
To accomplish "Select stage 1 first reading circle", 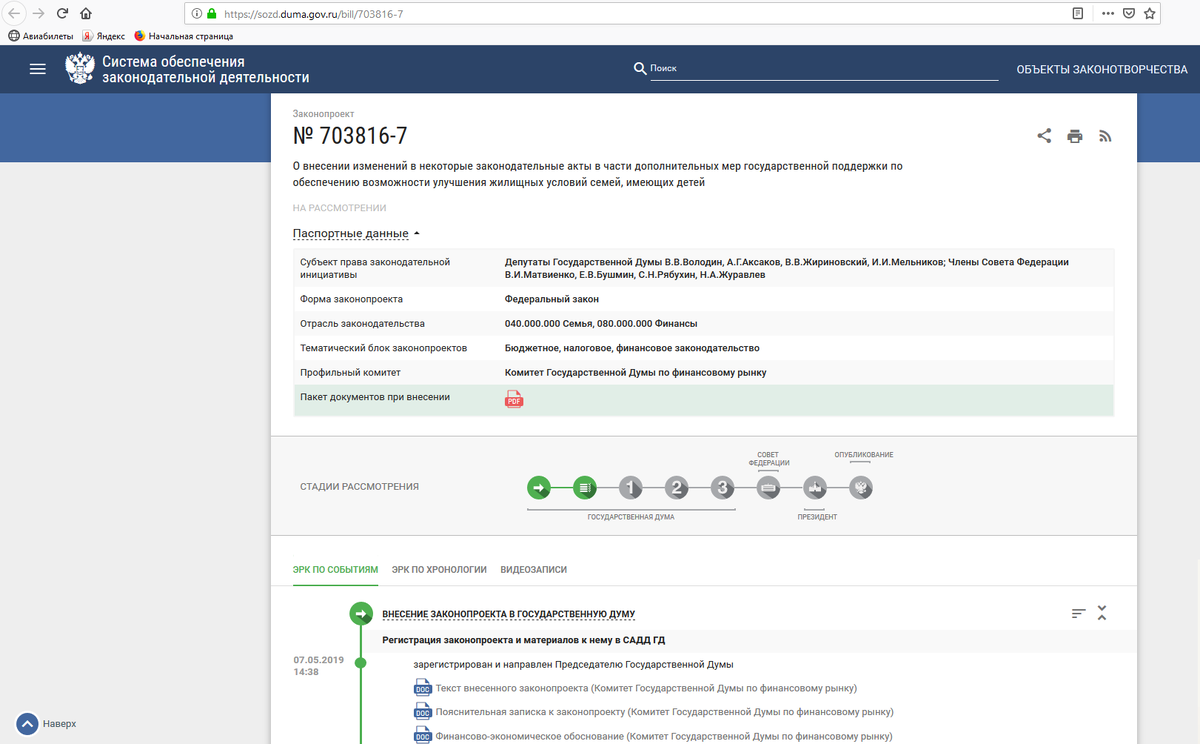I will (630, 488).
